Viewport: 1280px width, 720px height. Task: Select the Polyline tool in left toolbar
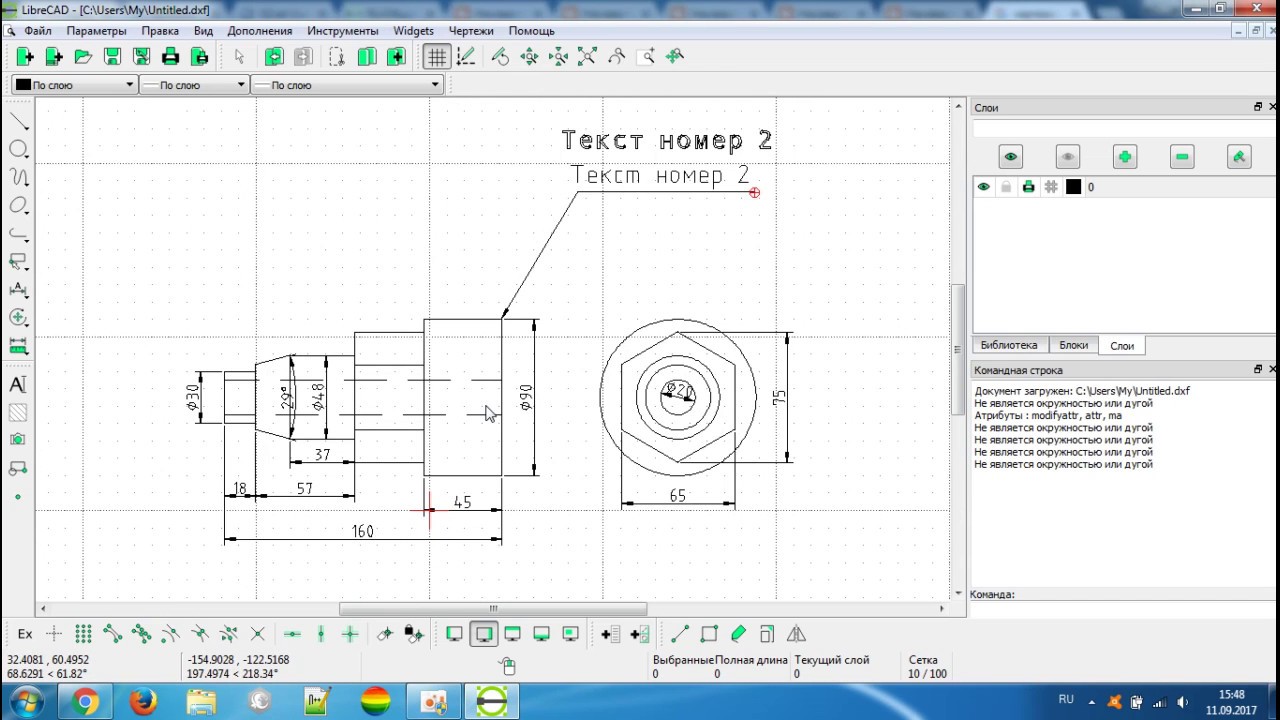(x=18, y=233)
